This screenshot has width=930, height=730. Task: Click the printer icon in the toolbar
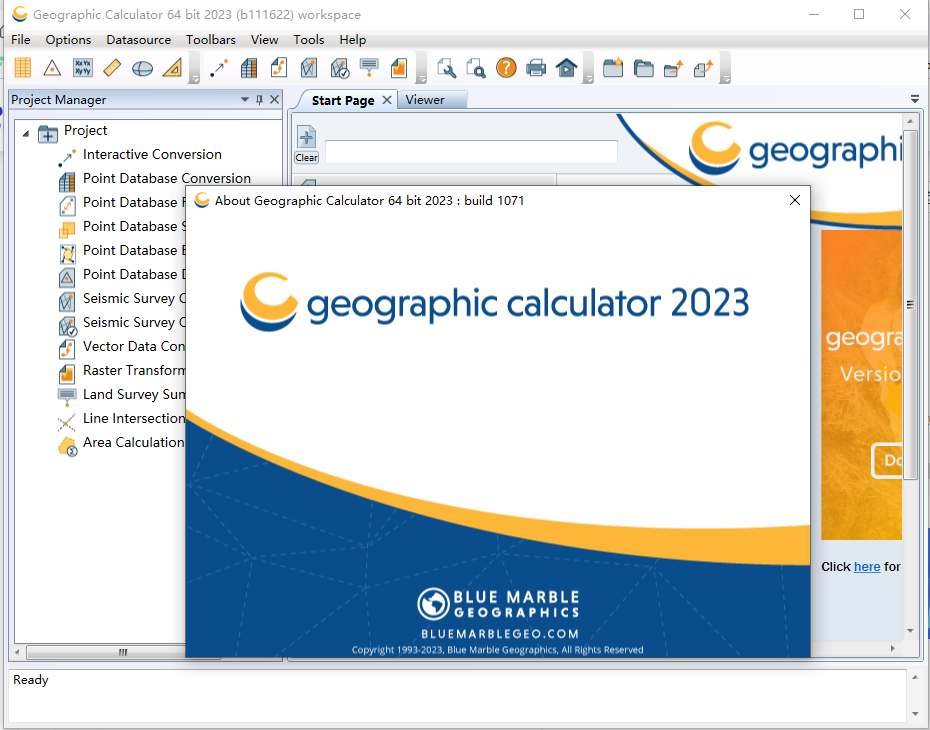coord(536,68)
